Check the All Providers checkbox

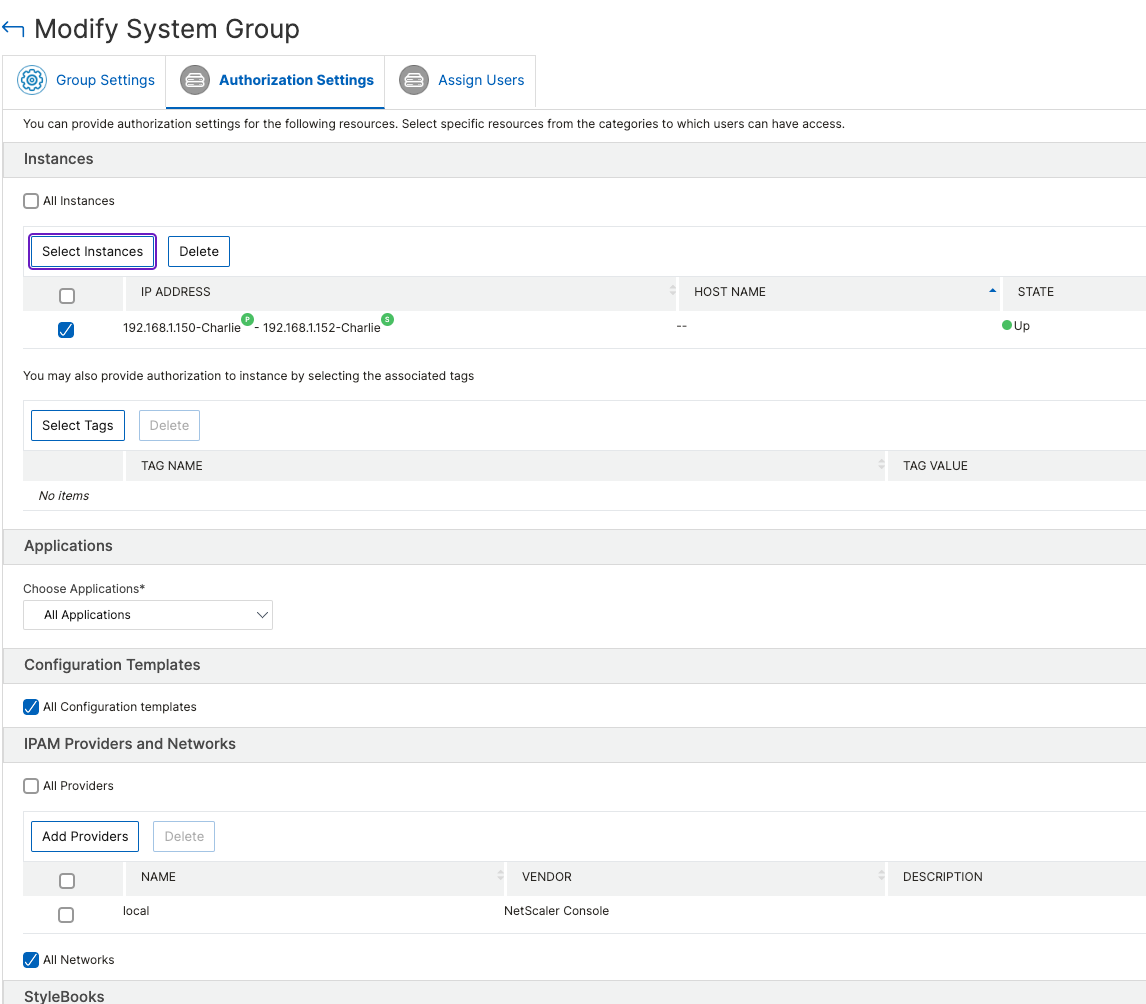tap(30, 786)
